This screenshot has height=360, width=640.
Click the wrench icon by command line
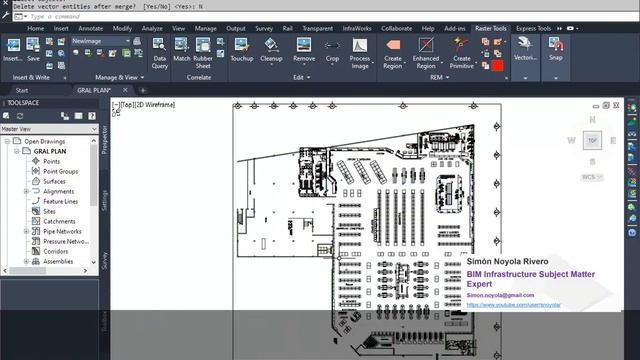(x=5, y=16)
